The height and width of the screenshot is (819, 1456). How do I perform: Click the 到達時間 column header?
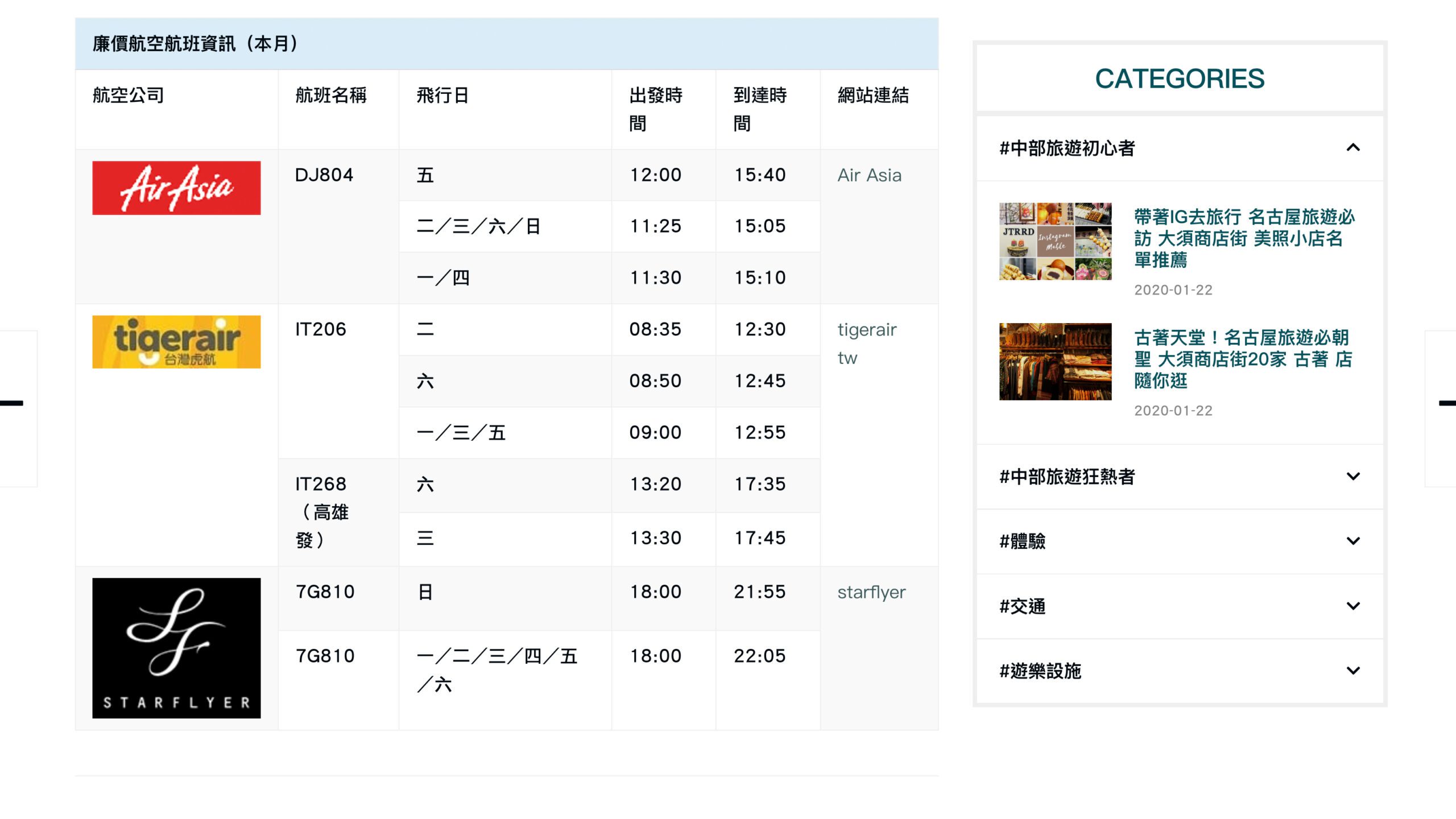(768, 109)
